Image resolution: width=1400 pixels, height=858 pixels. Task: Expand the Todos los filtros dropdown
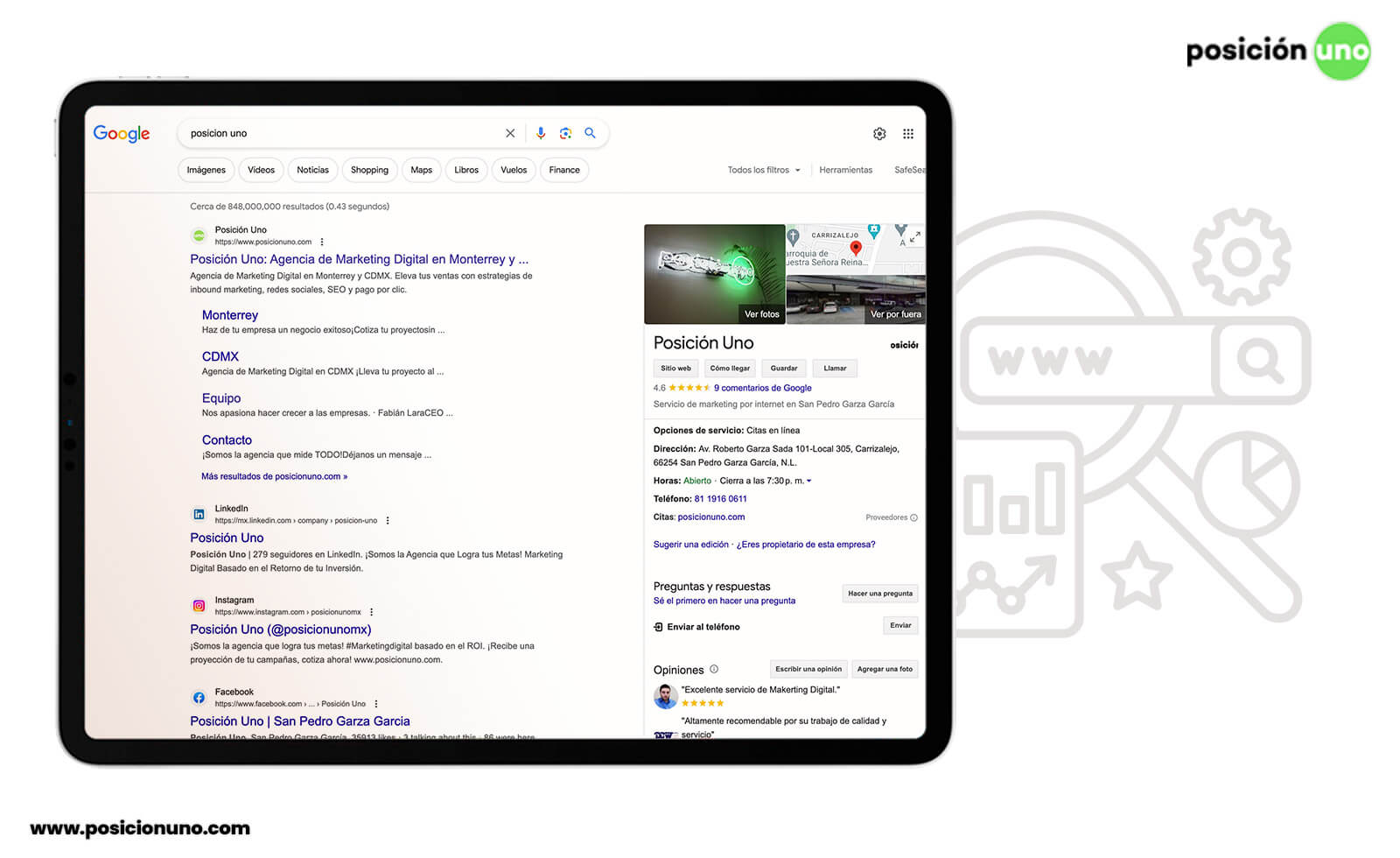[763, 170]
